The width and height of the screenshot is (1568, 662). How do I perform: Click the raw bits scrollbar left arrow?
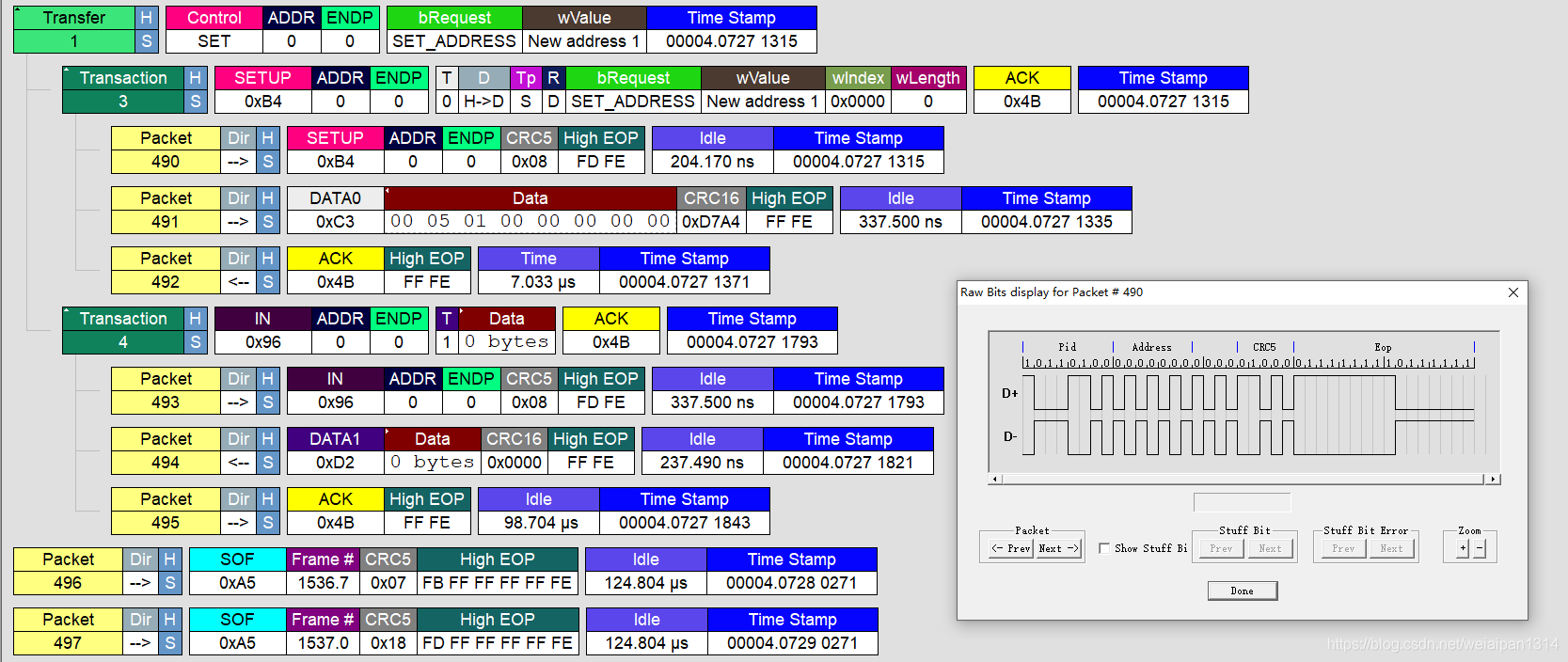point(995,480)
